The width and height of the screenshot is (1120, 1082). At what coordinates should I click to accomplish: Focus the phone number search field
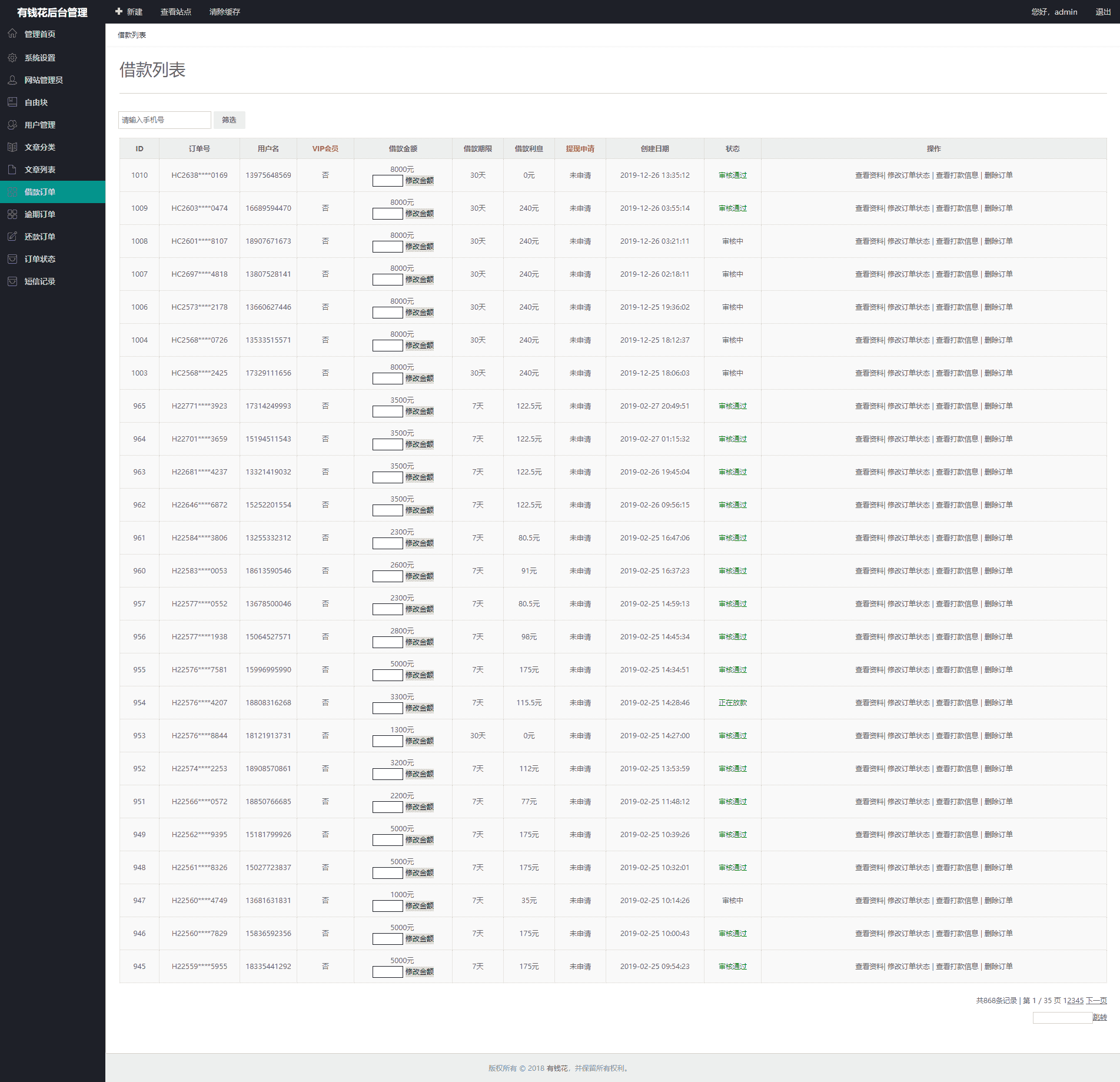(164, 120)
